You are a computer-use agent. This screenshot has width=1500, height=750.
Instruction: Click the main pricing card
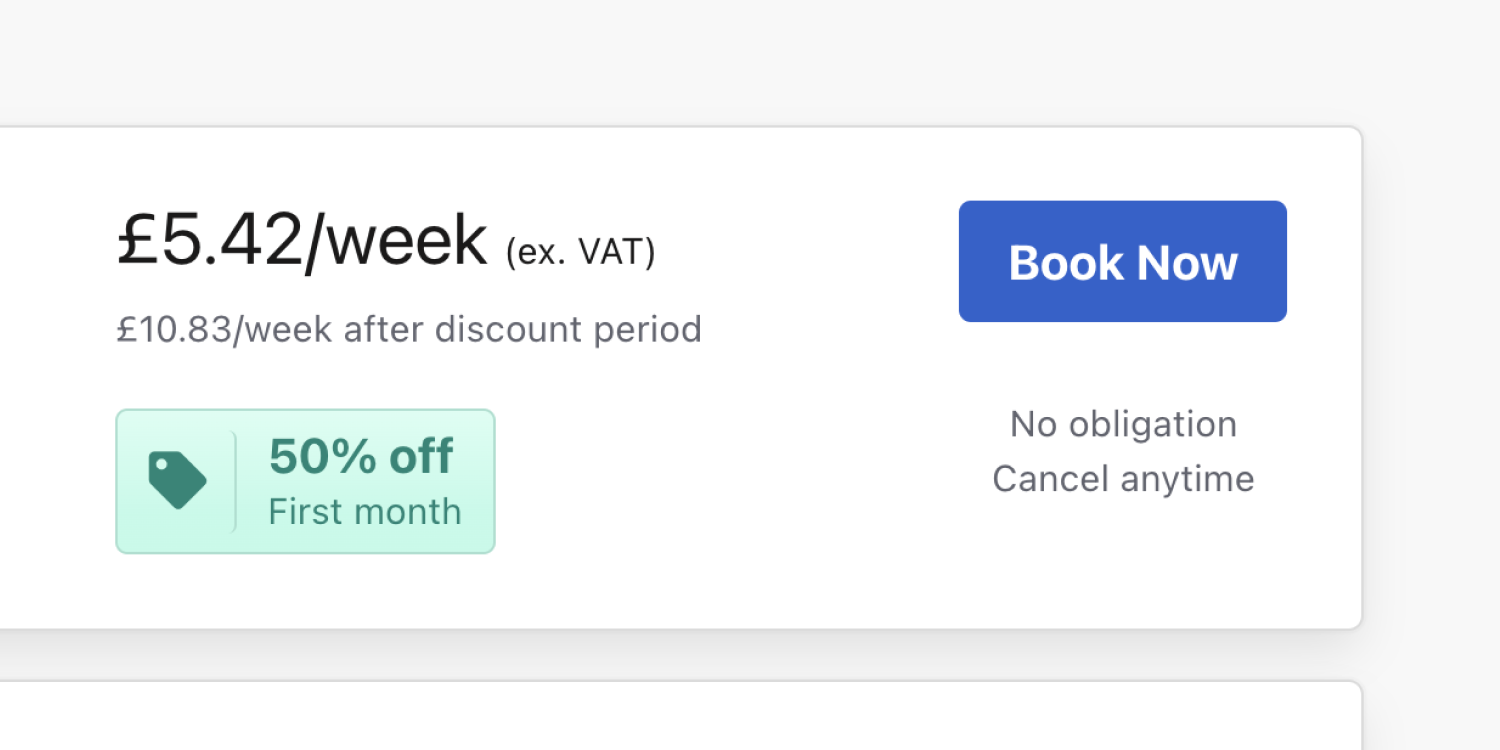680,375
